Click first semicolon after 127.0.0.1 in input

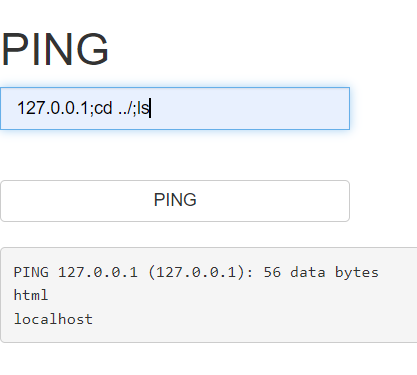tap(90, 110)
